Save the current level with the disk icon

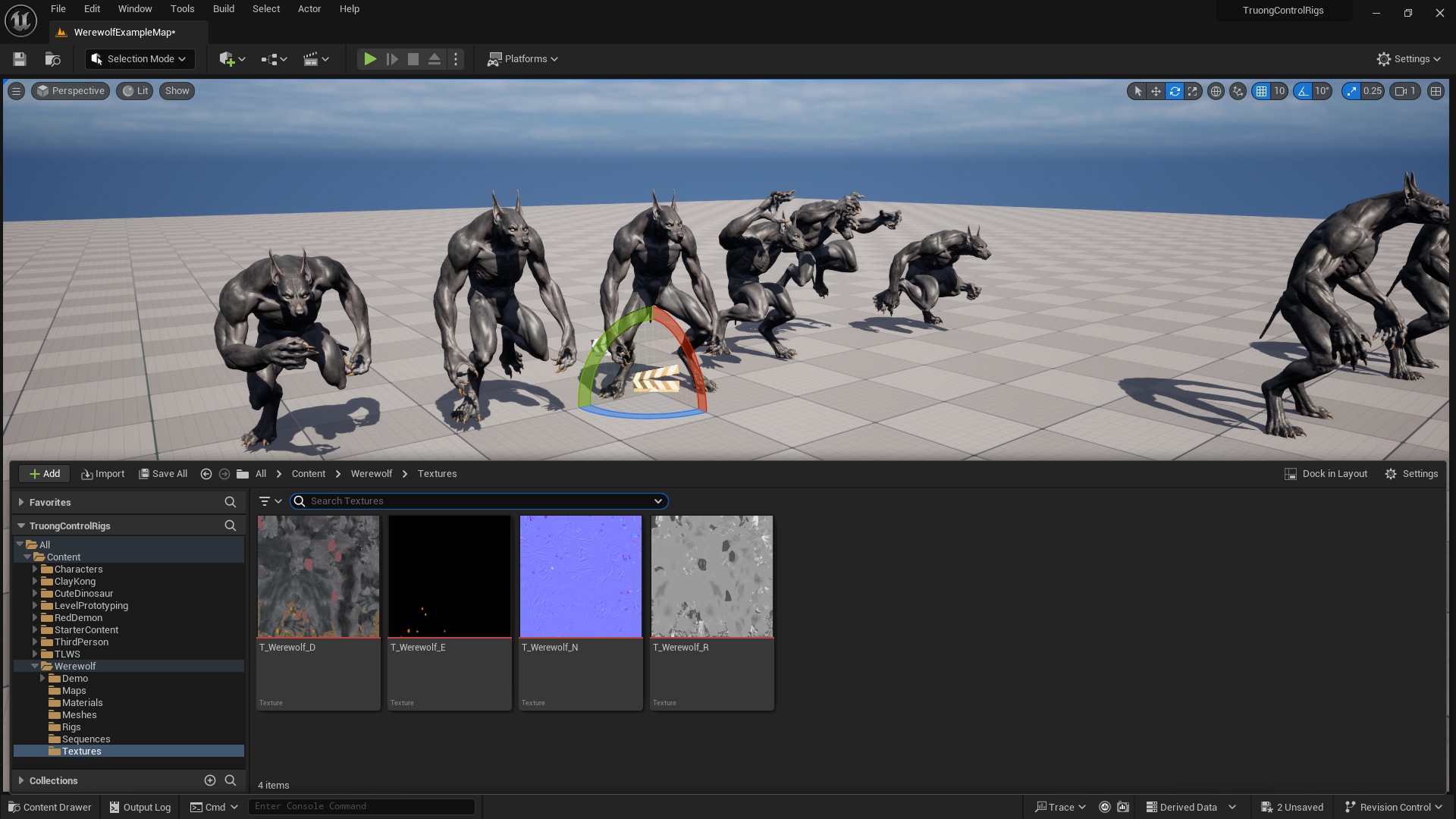20,59
